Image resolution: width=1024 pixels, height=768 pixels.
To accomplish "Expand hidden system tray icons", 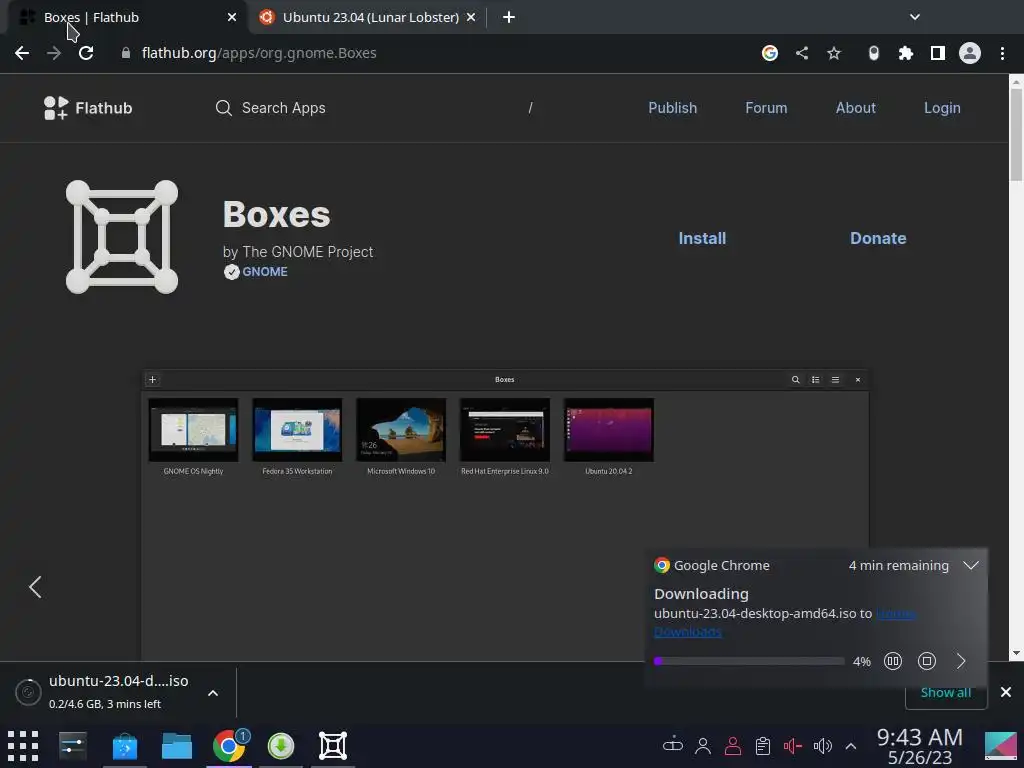I will 851,746.
